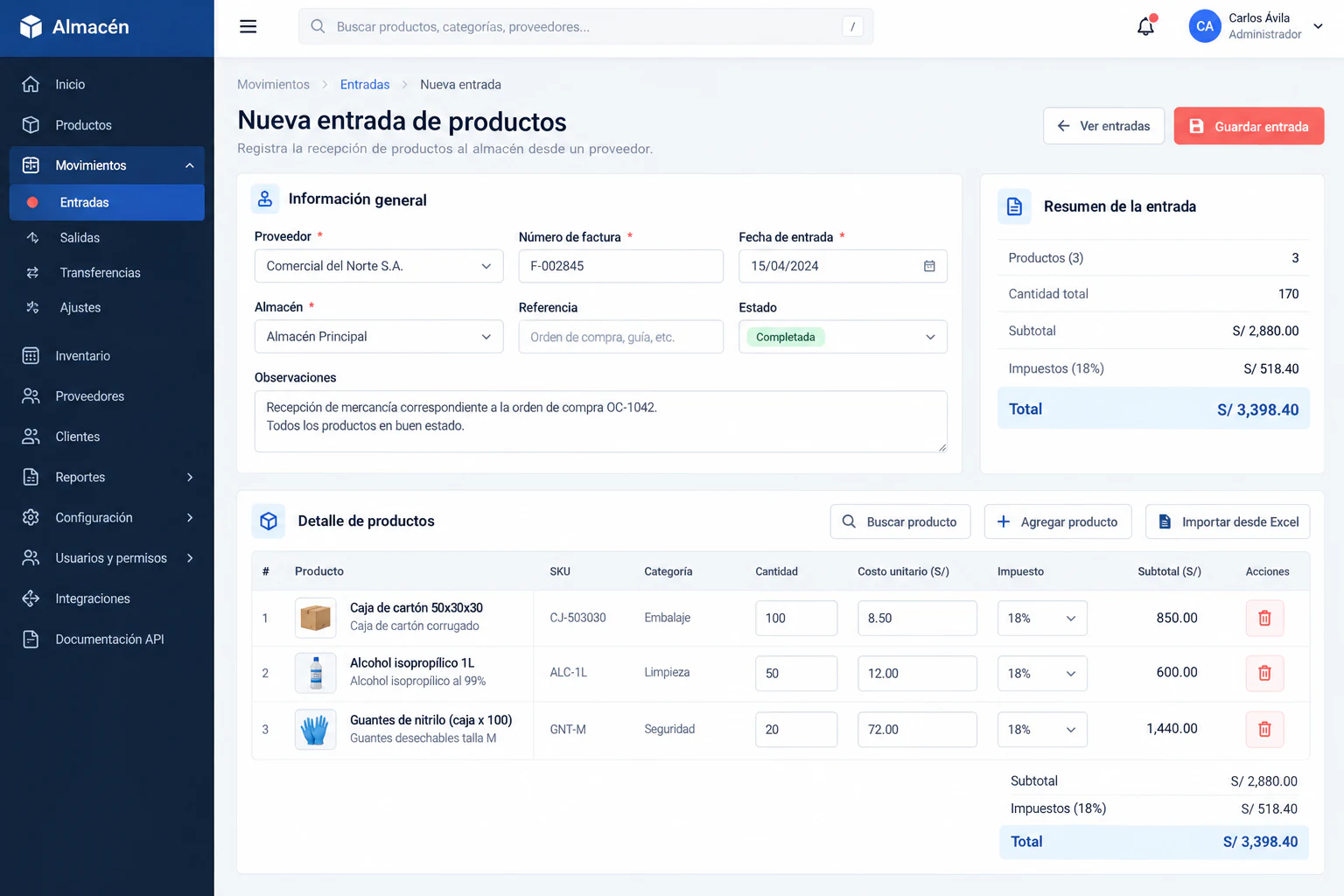Image resolution: width=1344 pixels, height=896 pixels.
Task: Open the Proveedor dropdown
Action: coord(379,266)
